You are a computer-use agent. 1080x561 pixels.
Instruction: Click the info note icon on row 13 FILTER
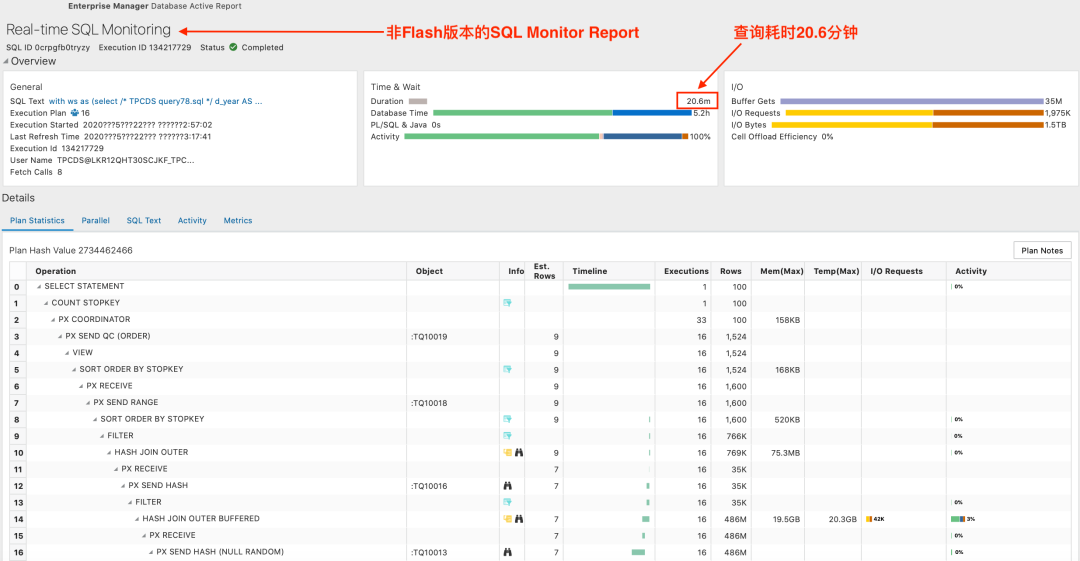(508, 502)
